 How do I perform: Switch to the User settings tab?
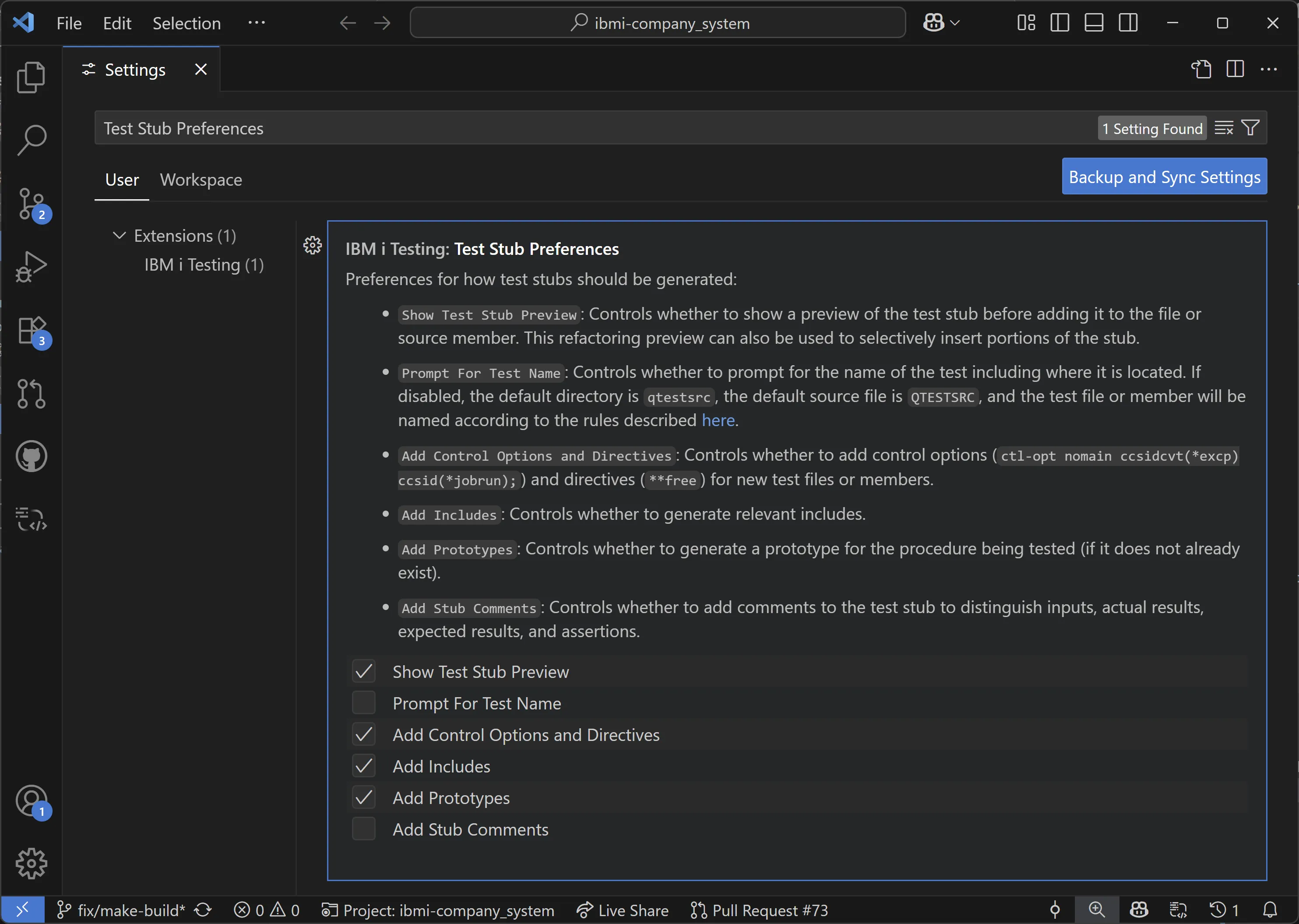click(122, 180)
